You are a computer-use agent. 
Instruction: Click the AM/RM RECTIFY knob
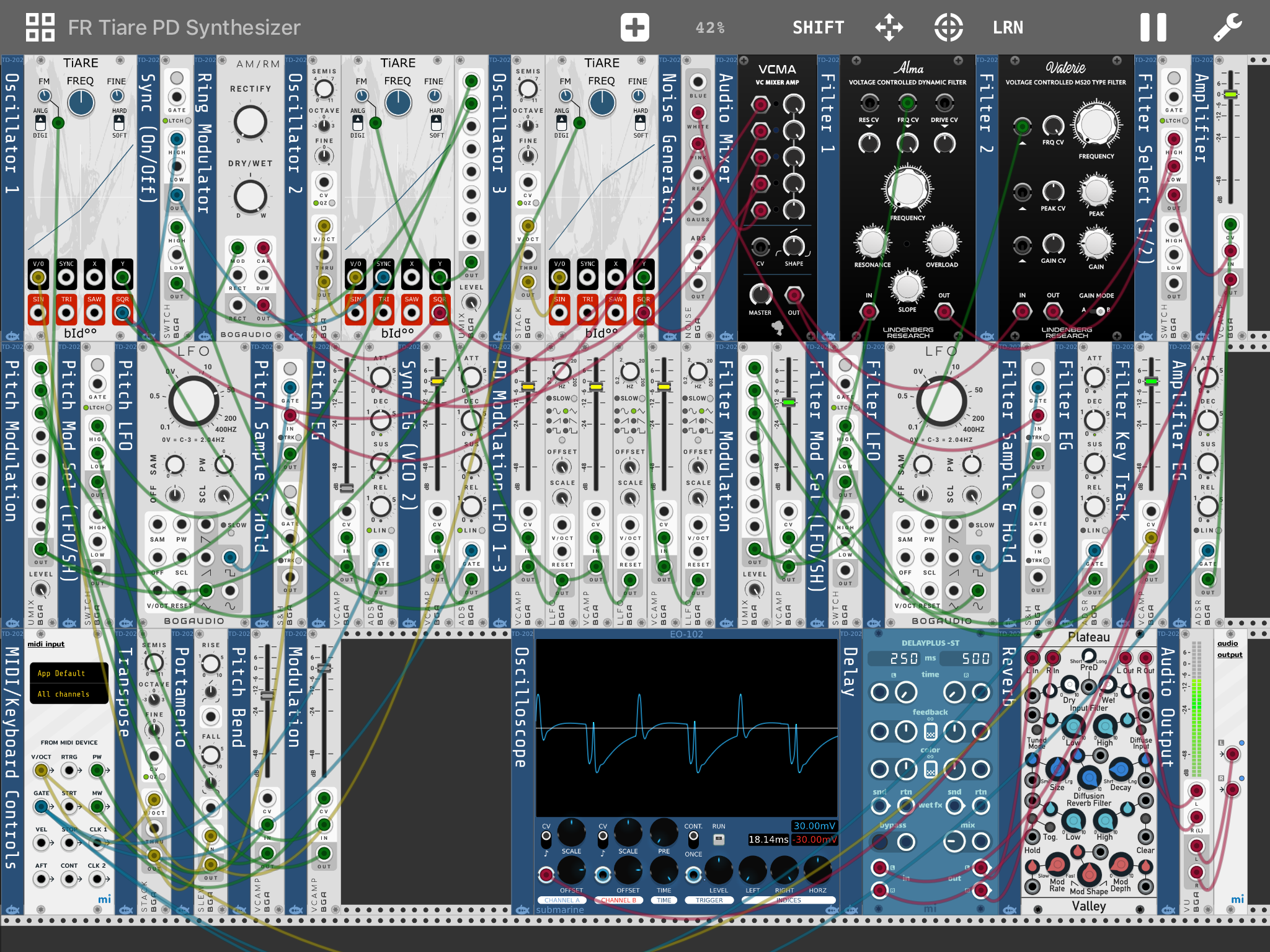pos(251,121)
